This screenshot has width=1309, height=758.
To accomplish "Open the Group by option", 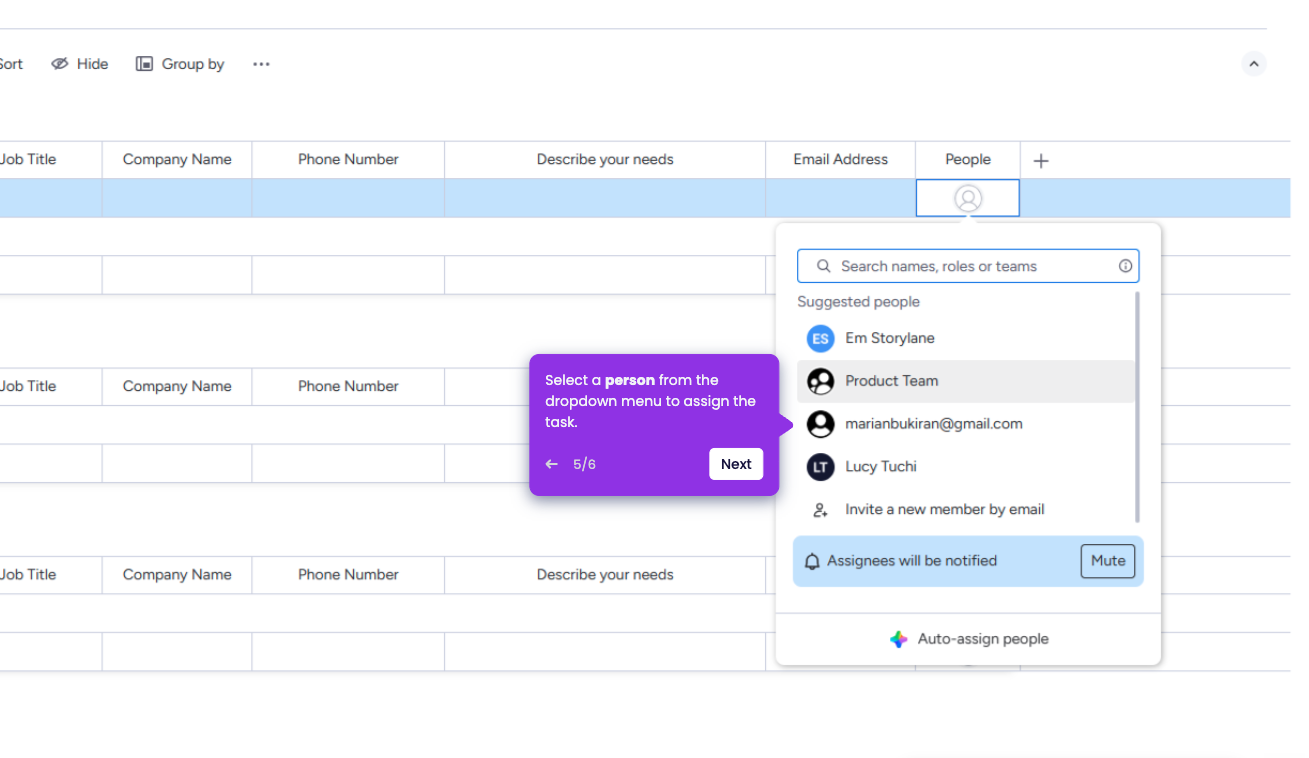I will coord(180,64).
